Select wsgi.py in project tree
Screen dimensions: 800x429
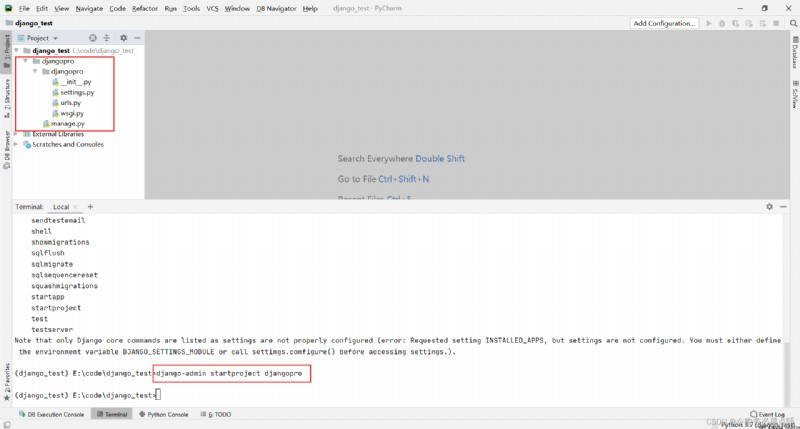click(68, 113)
